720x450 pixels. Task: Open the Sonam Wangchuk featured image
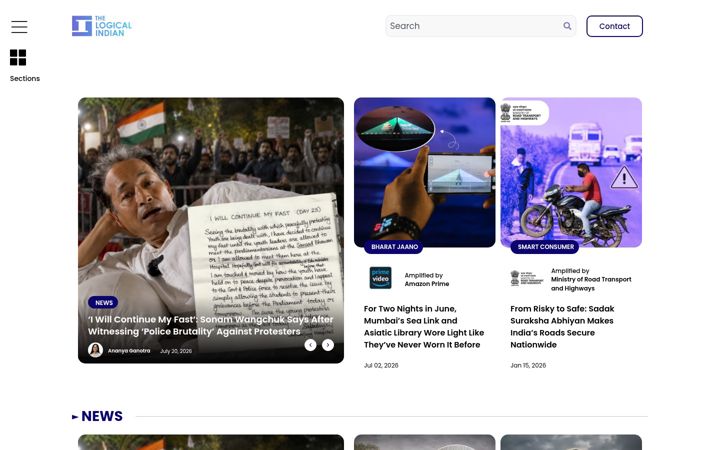coord(211,230)
